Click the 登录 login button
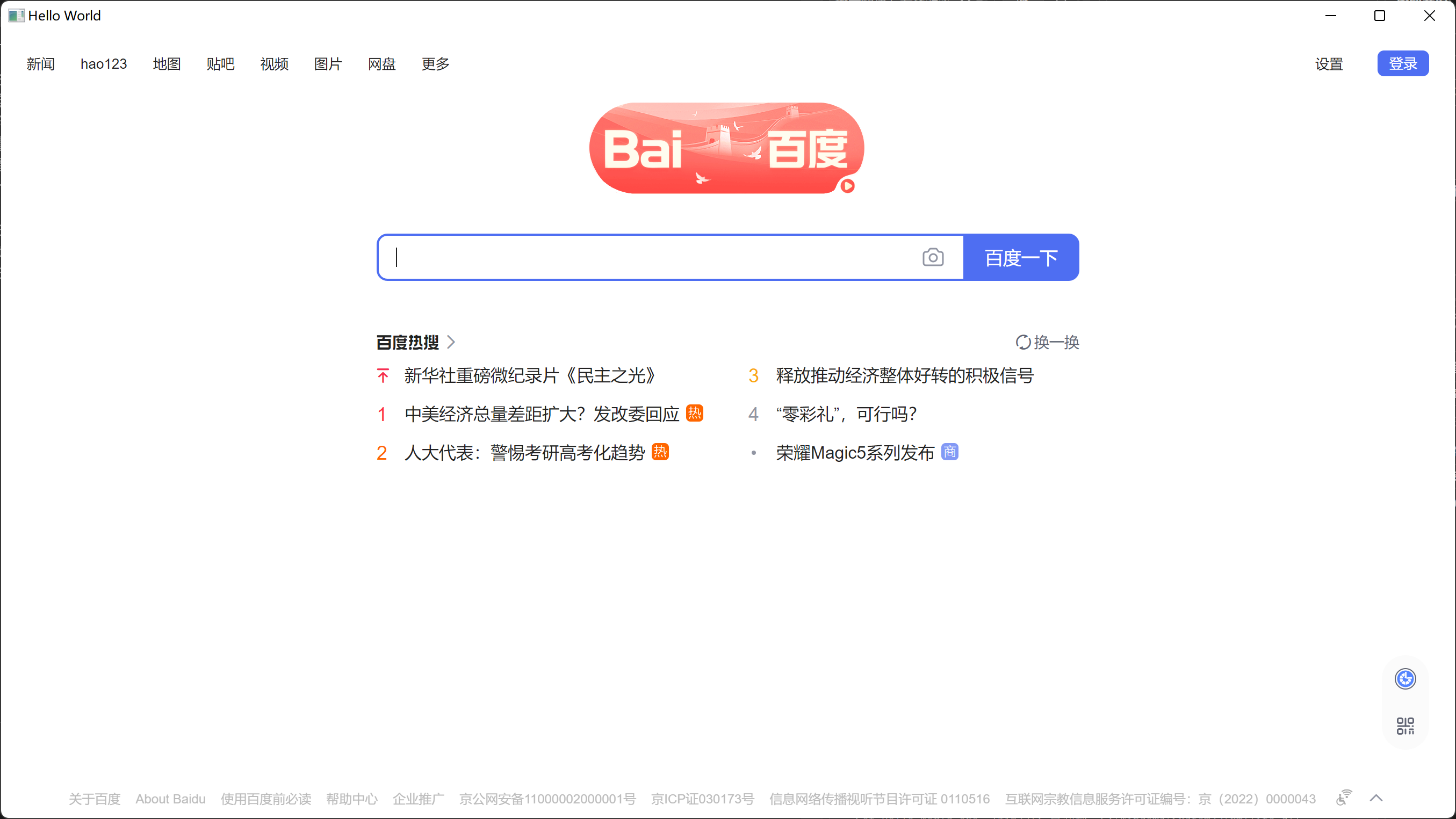This screenshot has width=1456, height=819. 1402,63
